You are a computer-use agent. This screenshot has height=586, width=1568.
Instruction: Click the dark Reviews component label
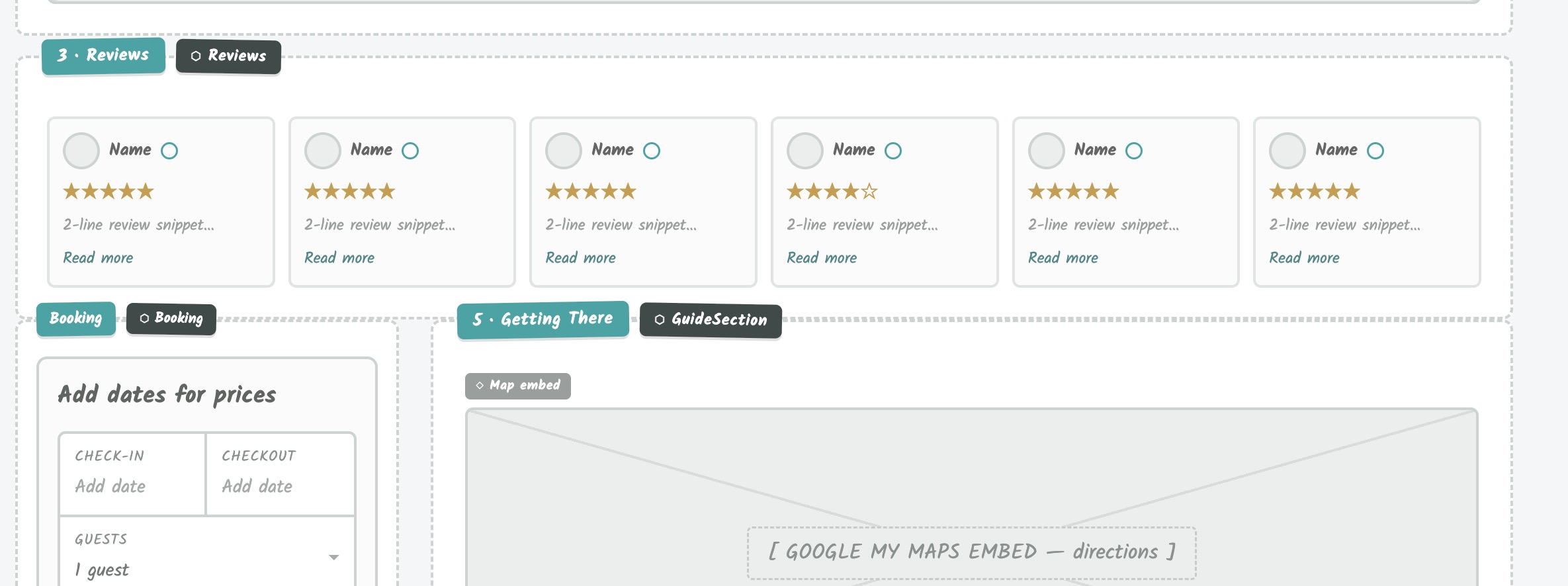tap(228, 56)
